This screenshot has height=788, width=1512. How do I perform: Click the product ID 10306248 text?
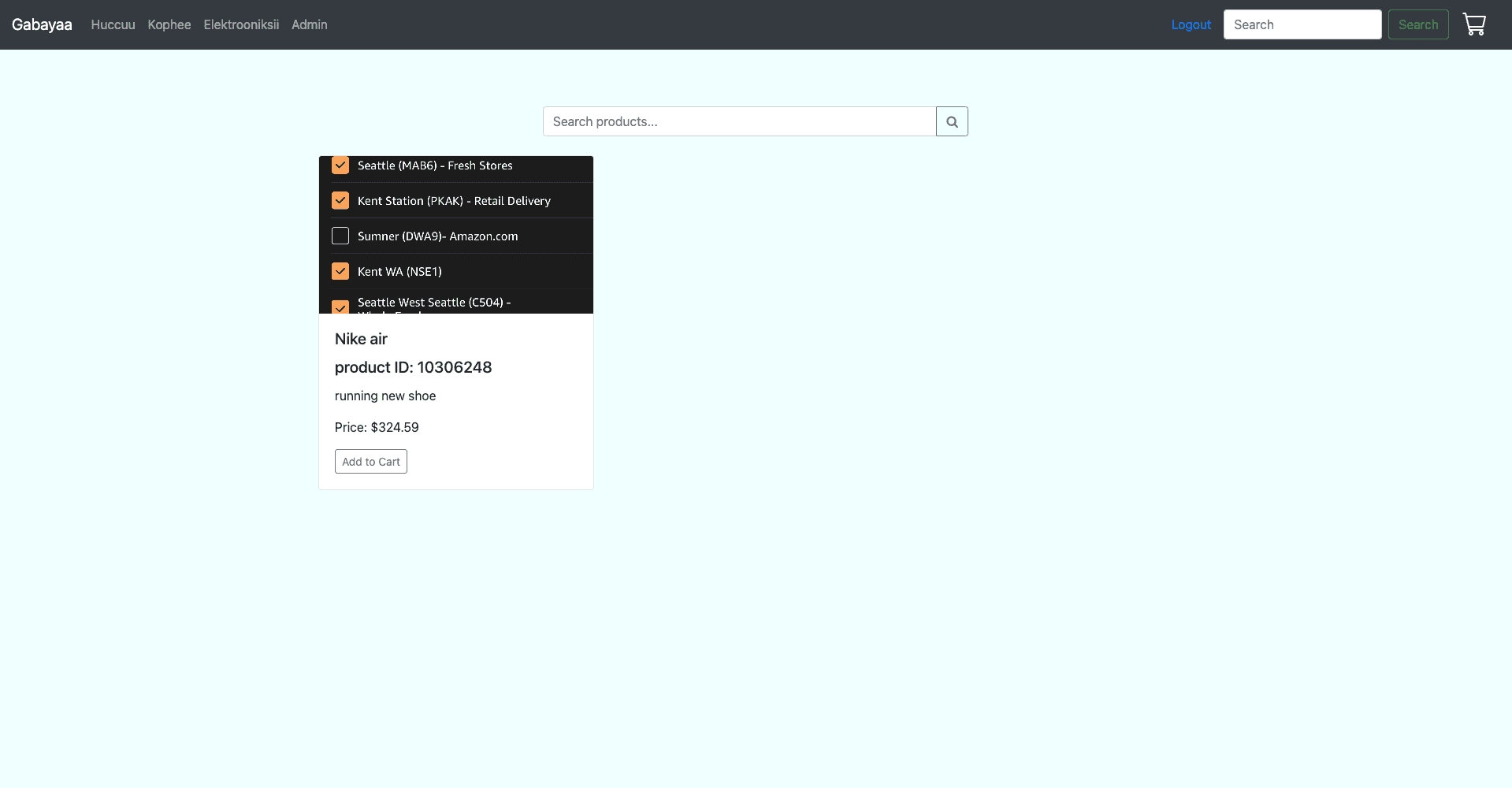coord(413,367)
